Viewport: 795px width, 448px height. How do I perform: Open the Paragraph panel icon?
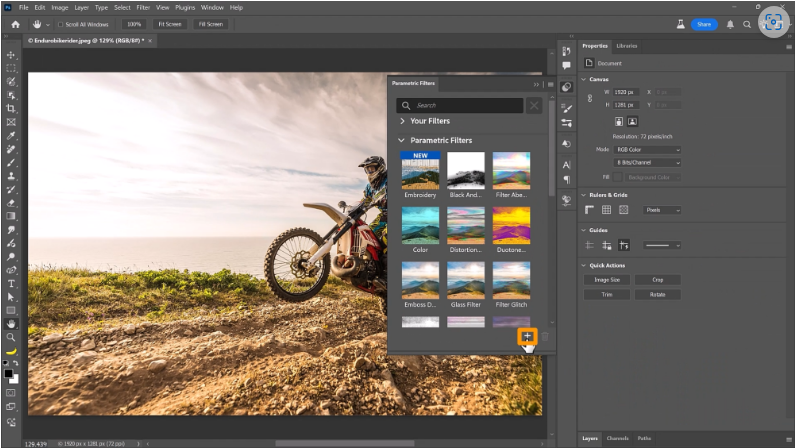[x=566, y=179]
